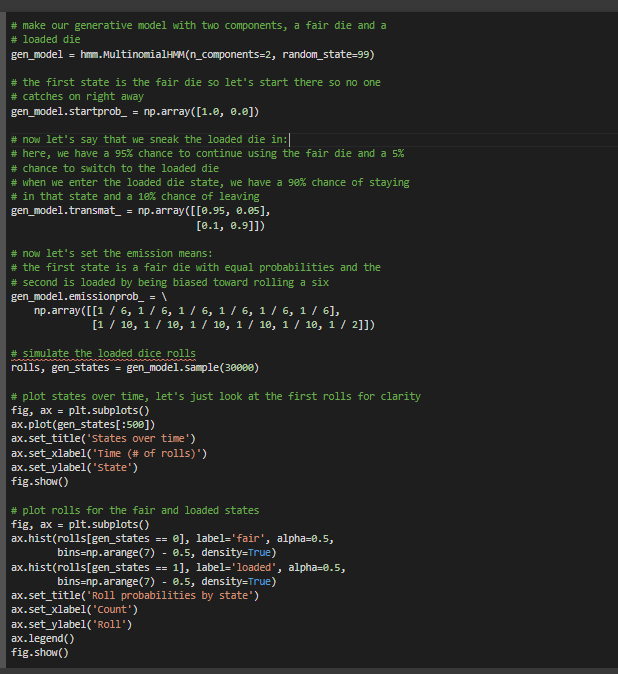Click the ax.set_xlabel('Count') line
The width and height of the screenshot is (618, 674).
[x=74, y=610]
